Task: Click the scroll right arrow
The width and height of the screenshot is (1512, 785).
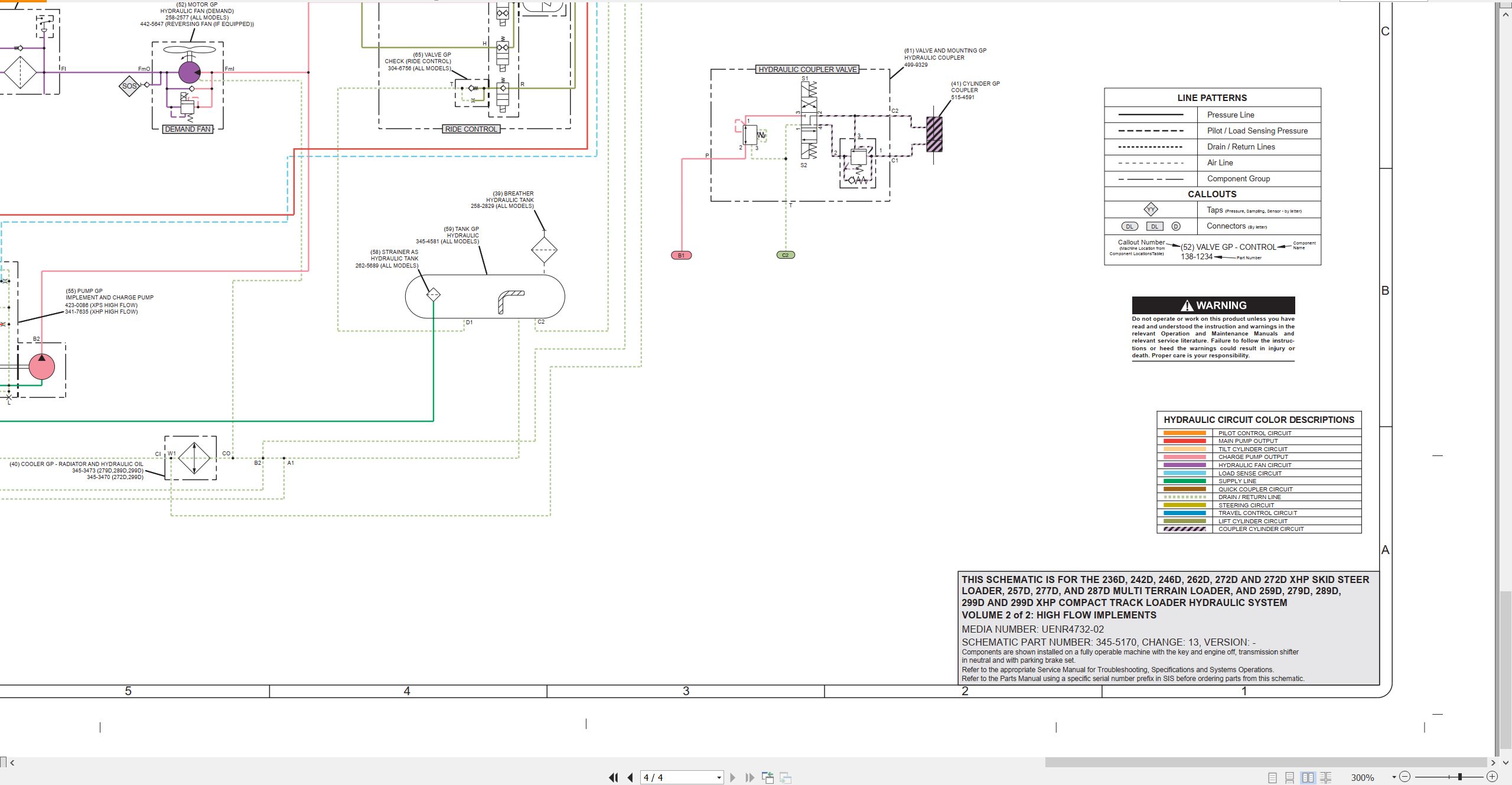Action: [1493, 763]
